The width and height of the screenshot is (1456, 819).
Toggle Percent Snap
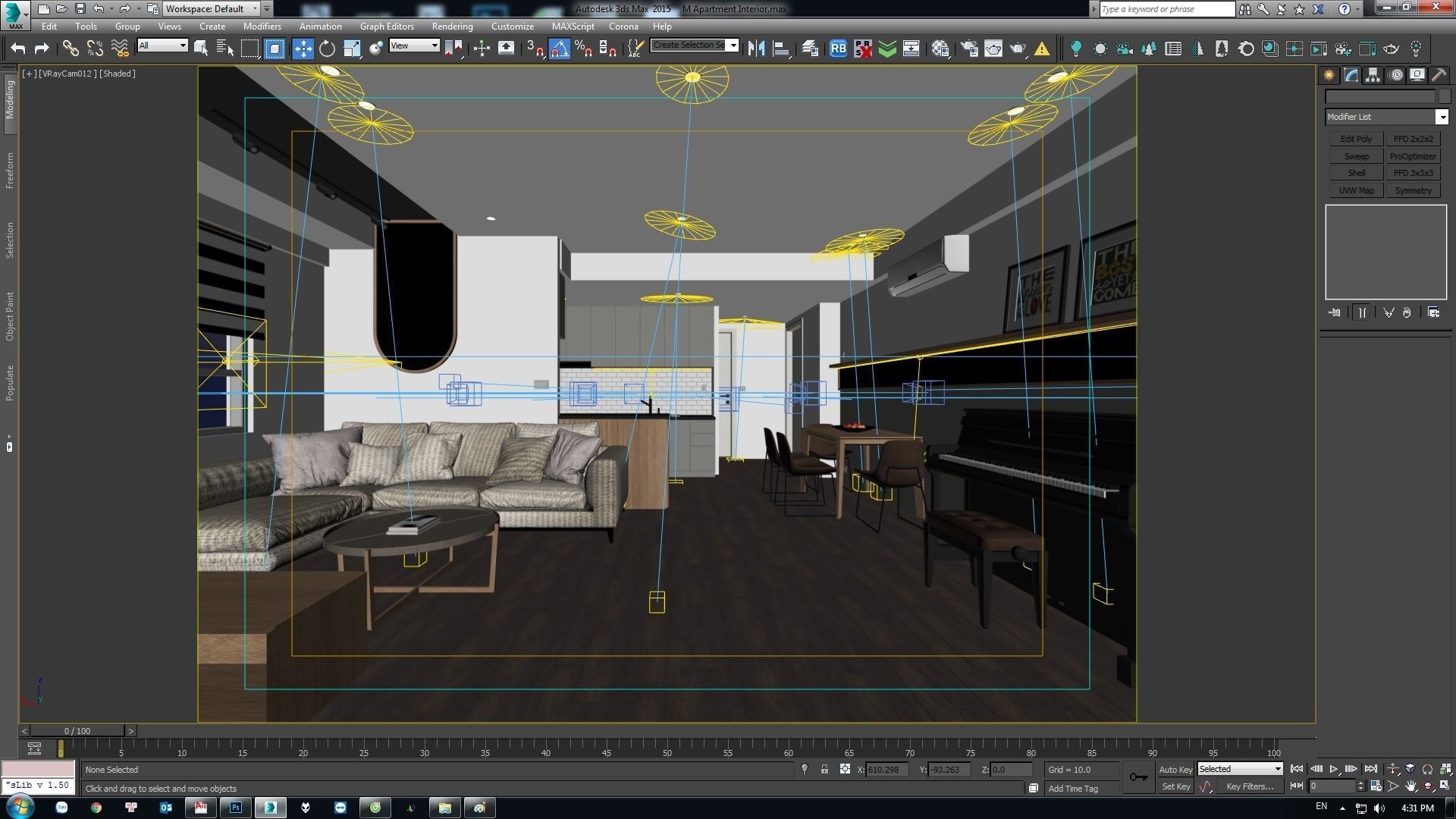tap(583, 49)
